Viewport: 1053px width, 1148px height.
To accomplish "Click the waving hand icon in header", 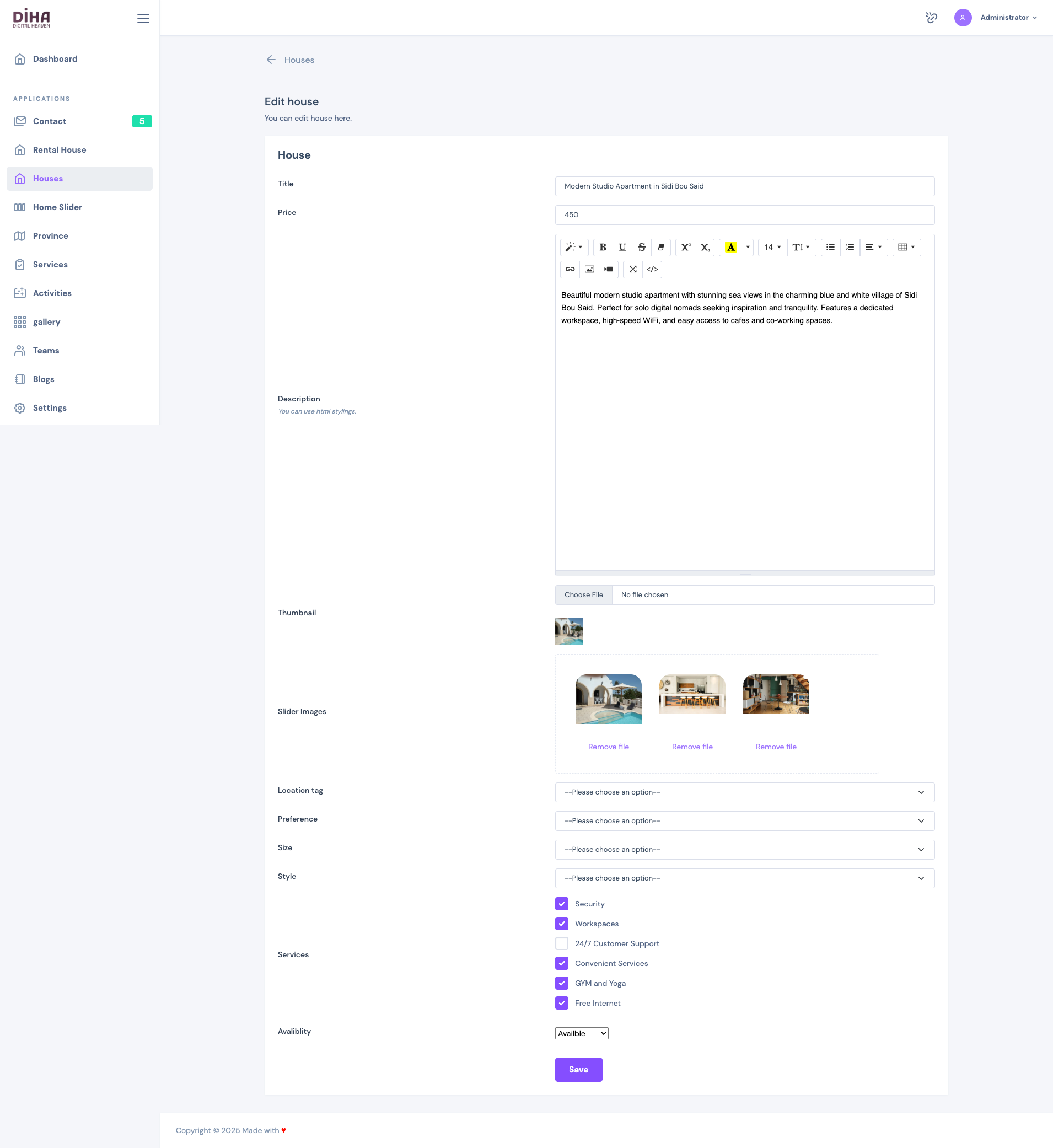I will click(931, 18).
